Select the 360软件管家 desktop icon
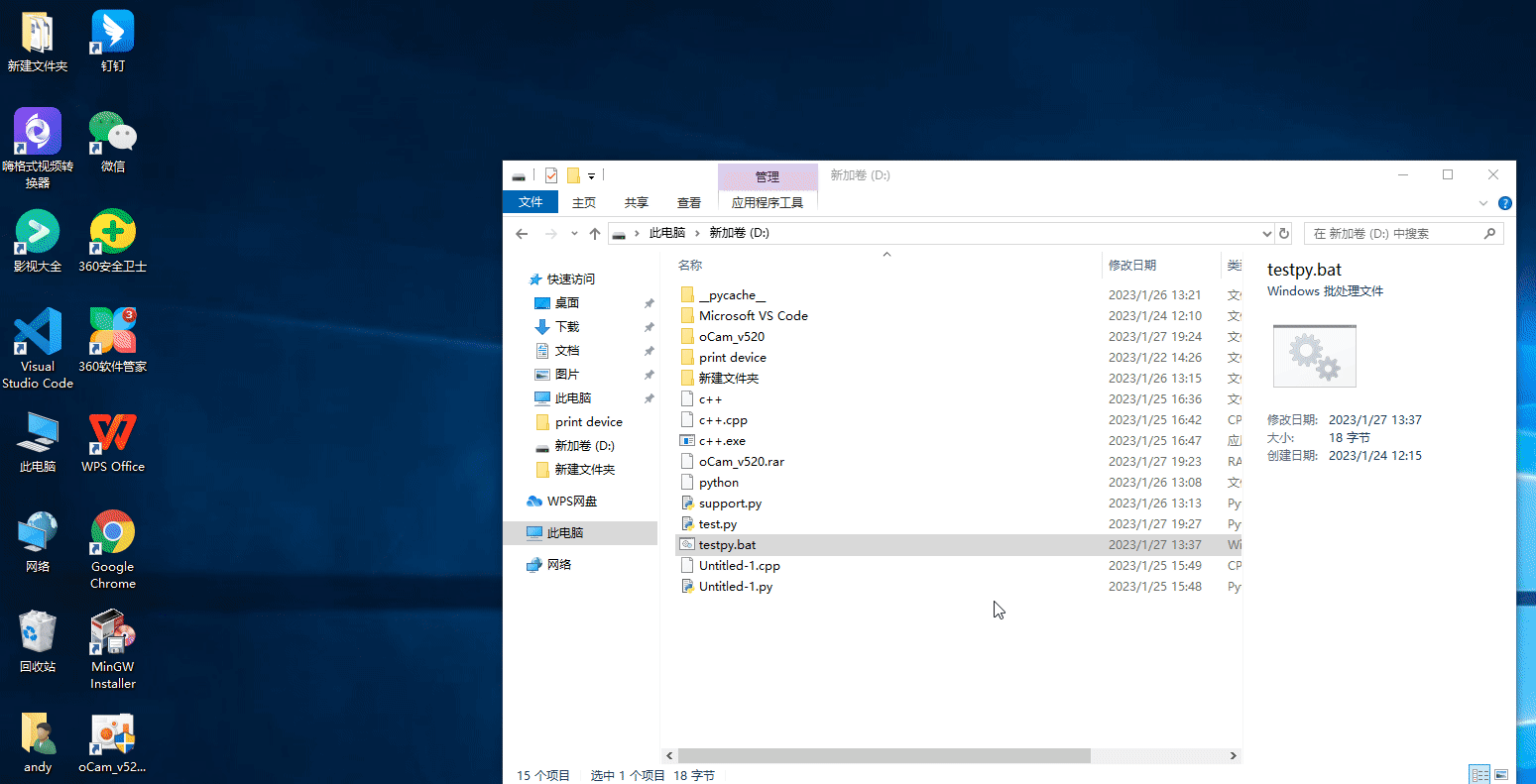Image resolution: width=1536 pixels, height=784 pixels. click(x=113, y=341)
